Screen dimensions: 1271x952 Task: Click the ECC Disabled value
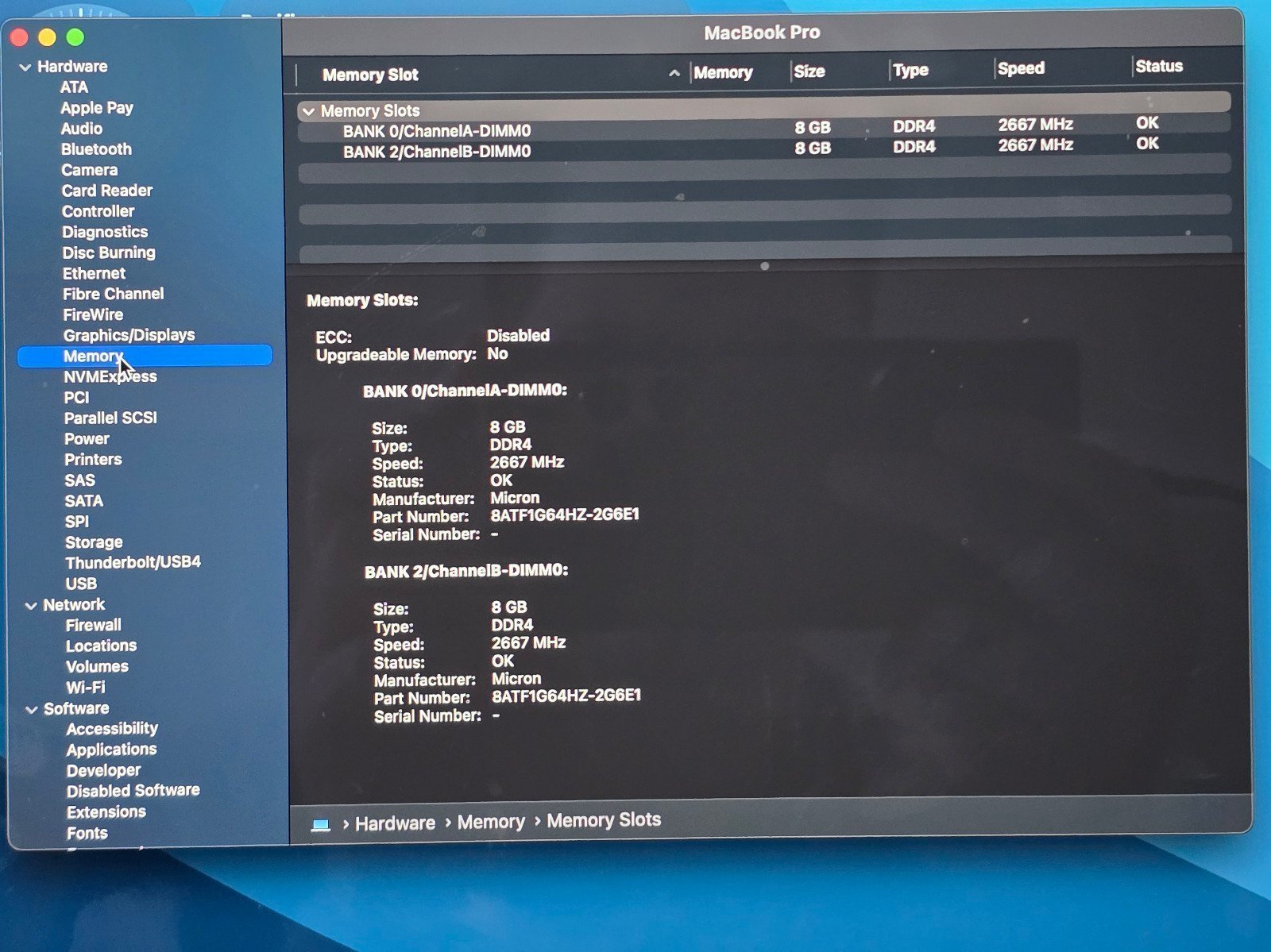point(518,335)
